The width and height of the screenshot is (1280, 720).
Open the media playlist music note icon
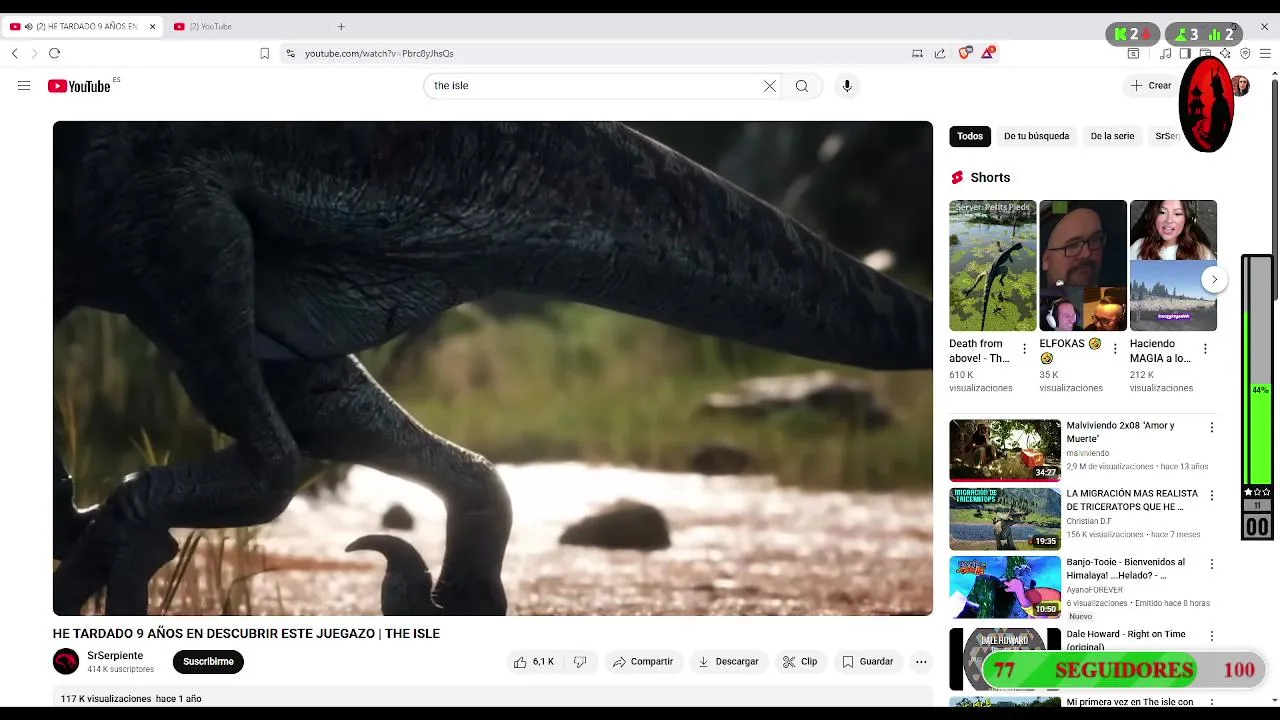(x=1166, y=53)
